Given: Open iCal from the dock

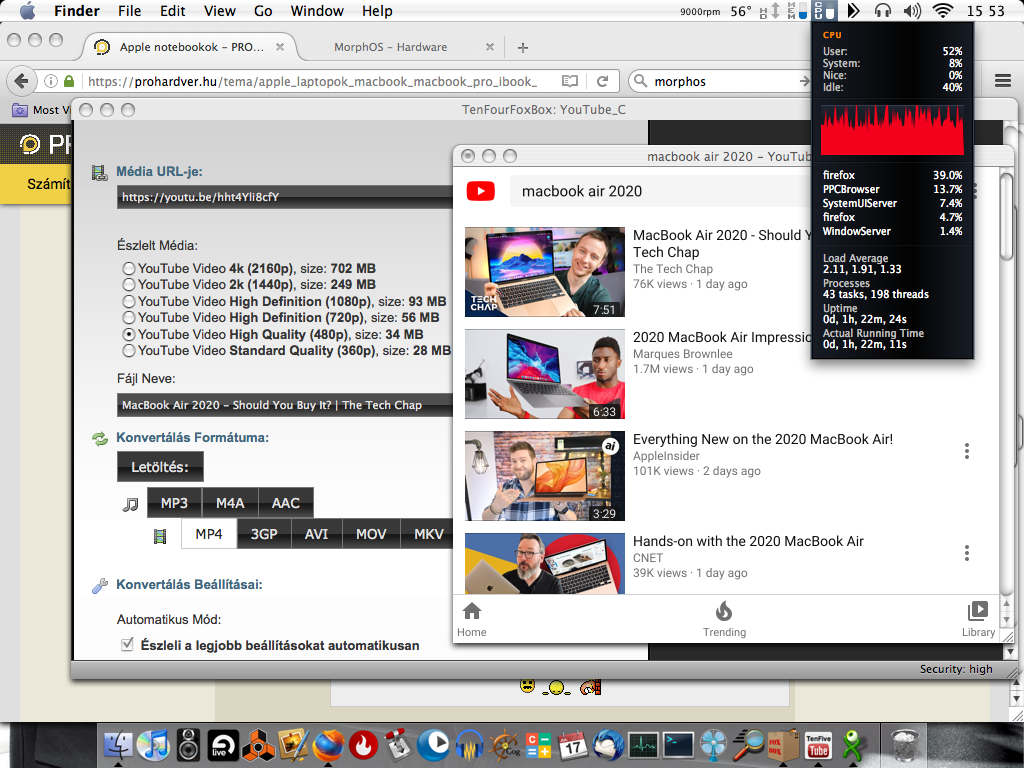Looking at the screenshot, I should [573, 744].
